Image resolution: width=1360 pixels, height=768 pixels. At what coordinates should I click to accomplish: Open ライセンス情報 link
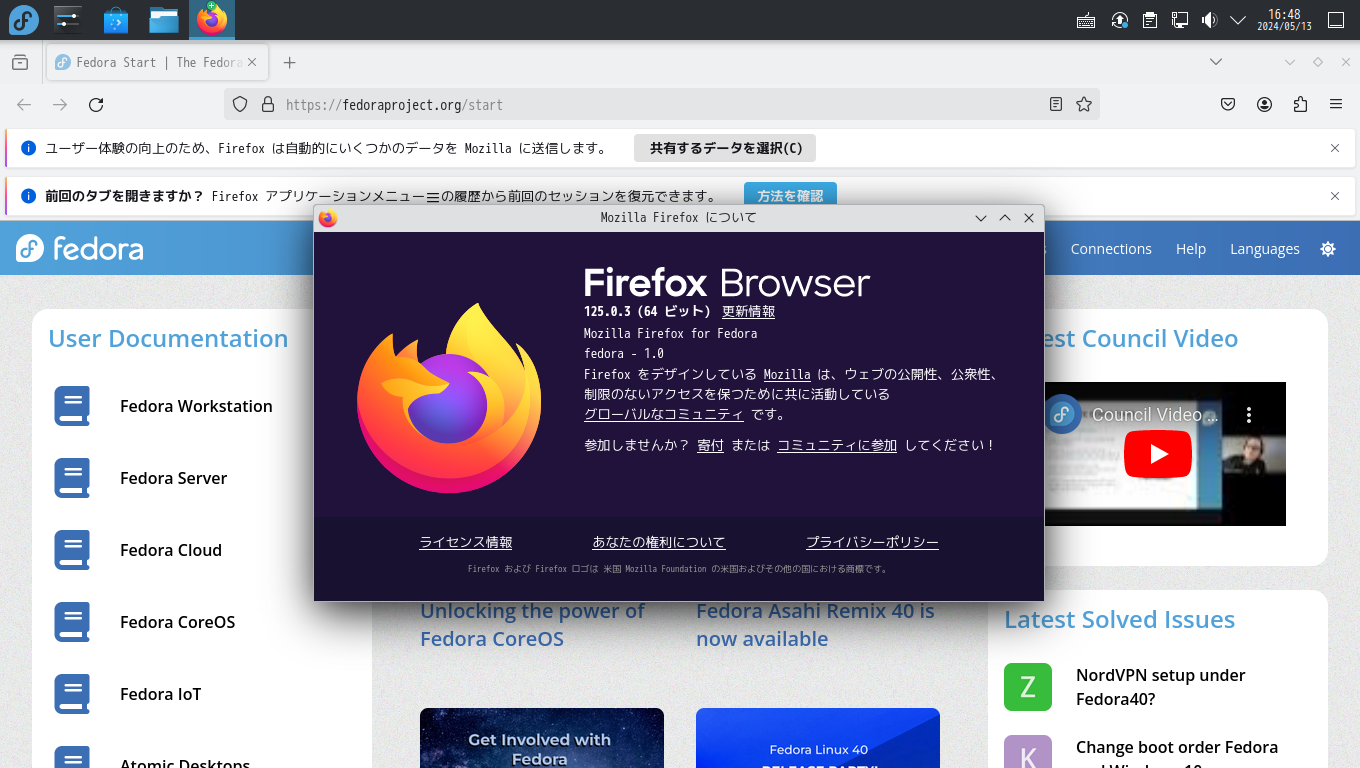click(x=465, y=543)
